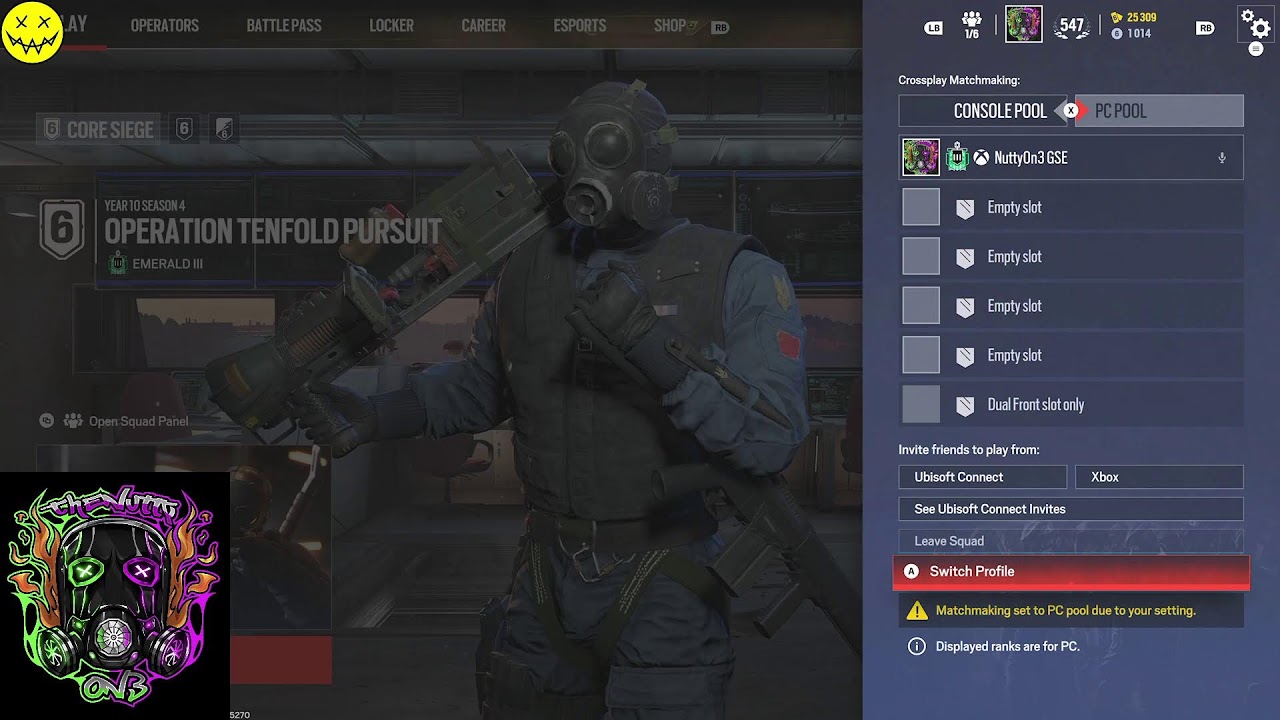This screenshot has width=1280, height=720.
Task: Select the Dual Front slot only row
Action: pos(1071,405)
